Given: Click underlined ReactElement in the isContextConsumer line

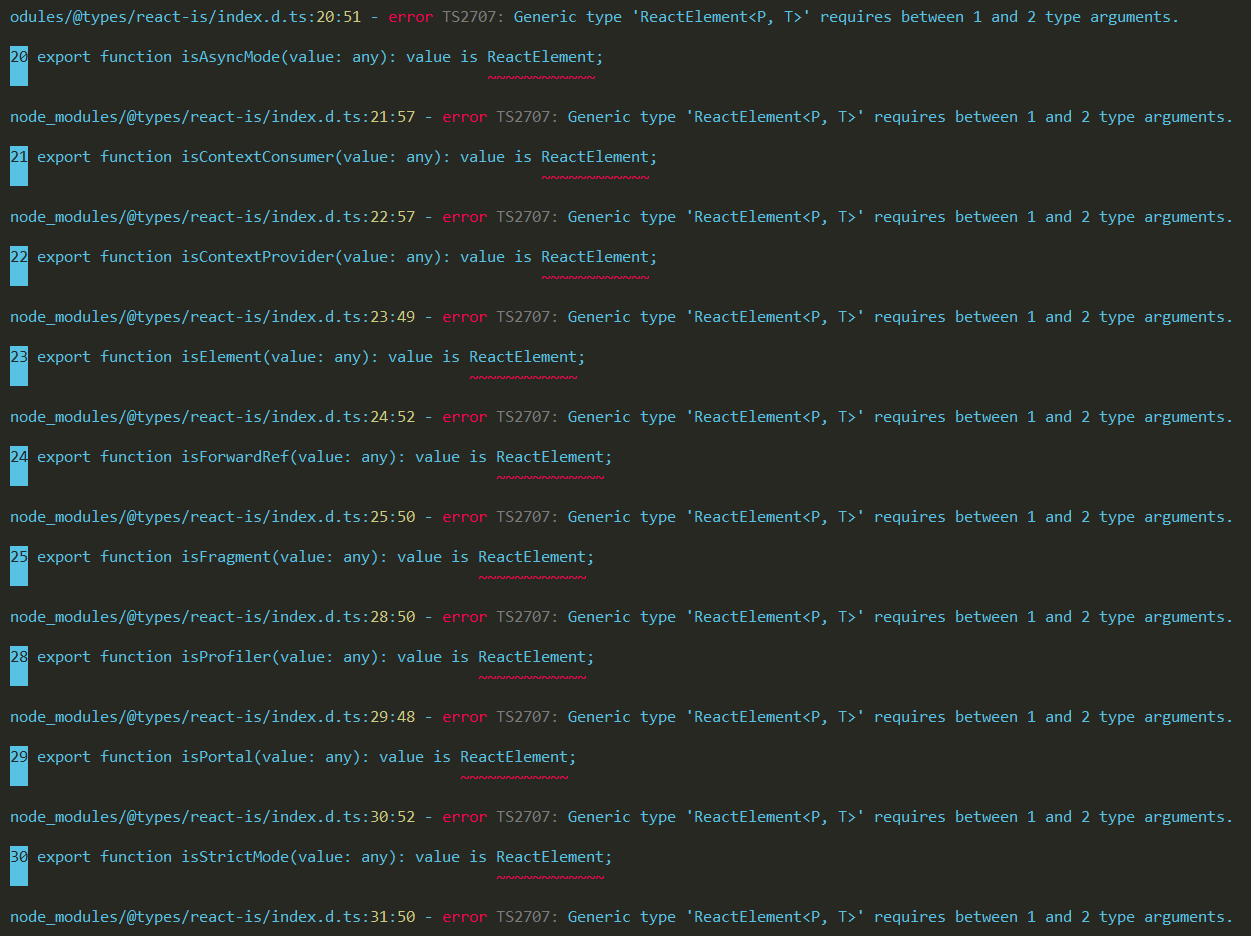Looking at the screenshot, I should tap(595, 157).
